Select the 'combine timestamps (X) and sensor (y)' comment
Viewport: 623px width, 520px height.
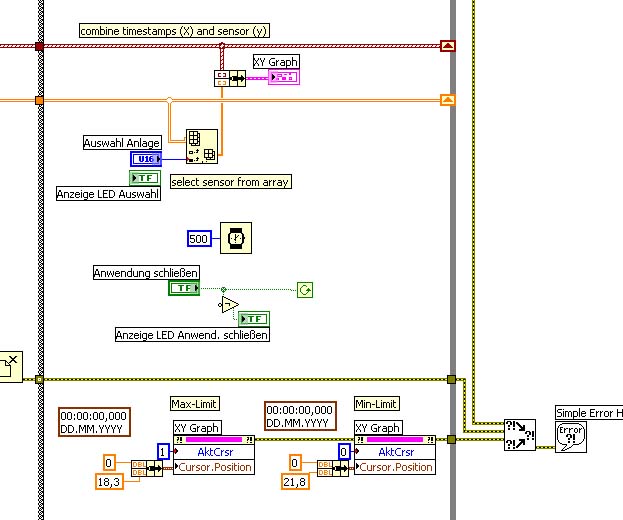pos(174,31)
